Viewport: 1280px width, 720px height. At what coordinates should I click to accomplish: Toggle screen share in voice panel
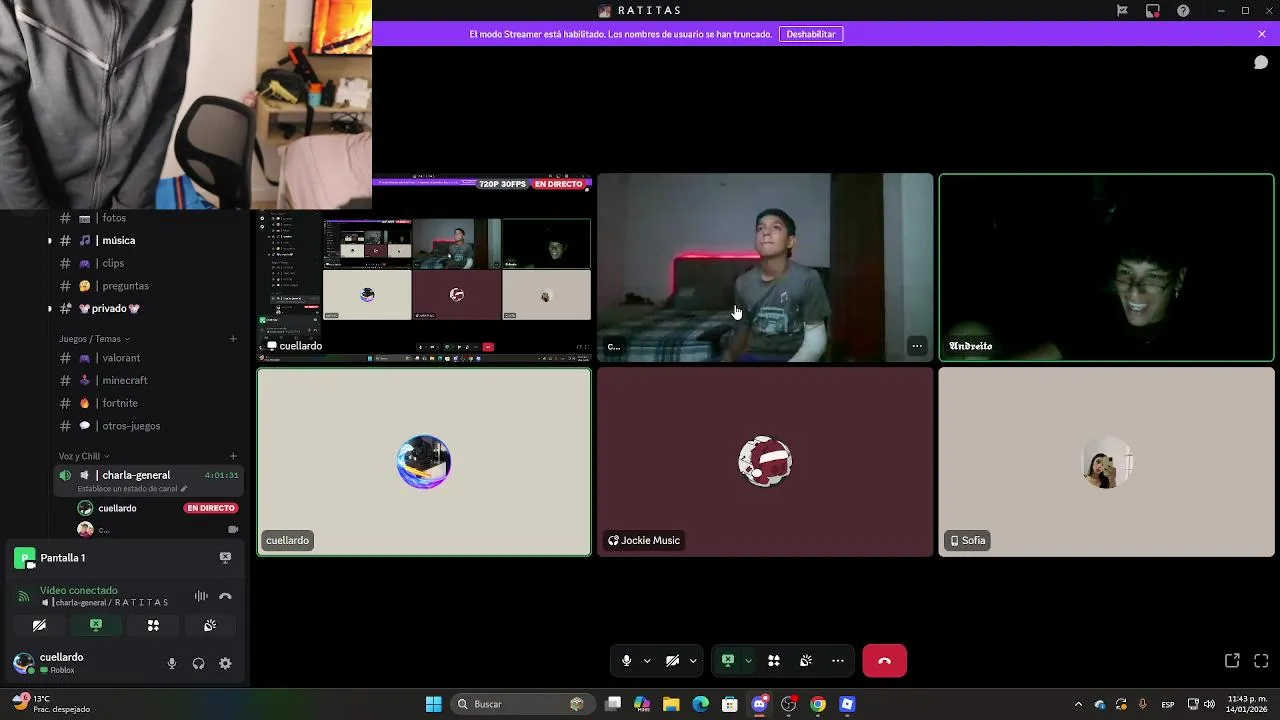coord(96,625)
